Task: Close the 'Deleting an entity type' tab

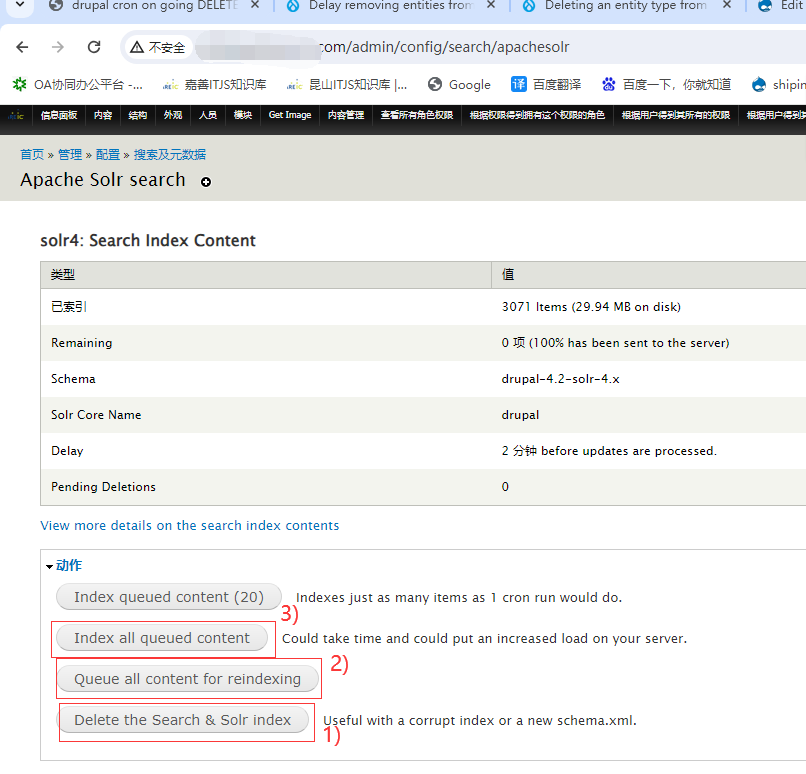Action: (x=727, y=5)
